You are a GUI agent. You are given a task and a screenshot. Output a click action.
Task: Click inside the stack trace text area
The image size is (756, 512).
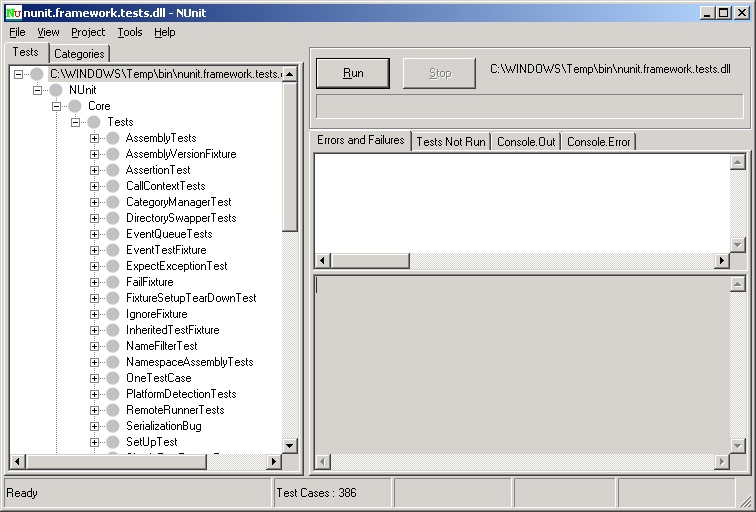(x=522, y=365)
